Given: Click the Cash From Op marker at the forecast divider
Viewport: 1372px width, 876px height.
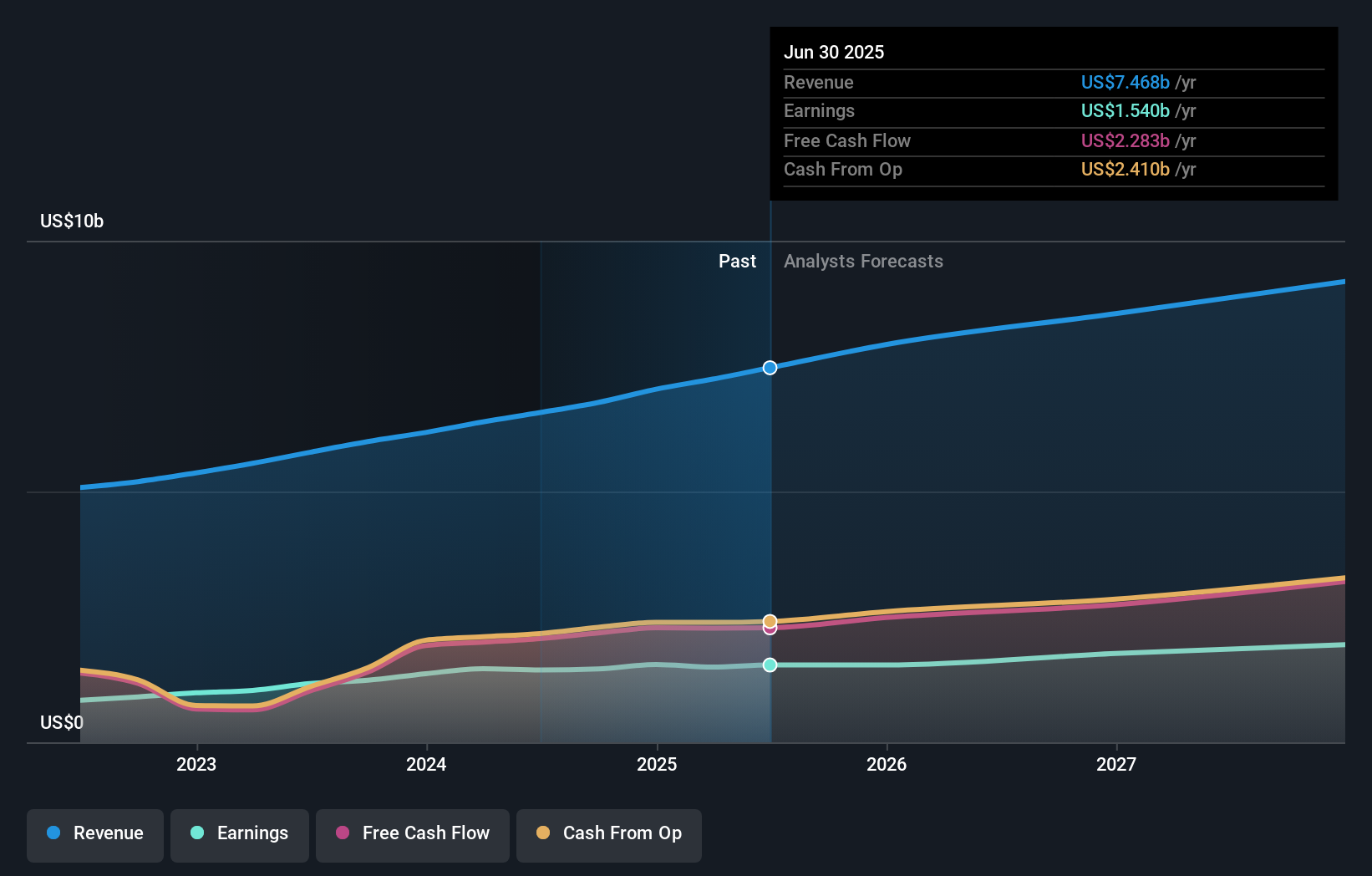Looking at the screenshot, I should tap(770, 620).
